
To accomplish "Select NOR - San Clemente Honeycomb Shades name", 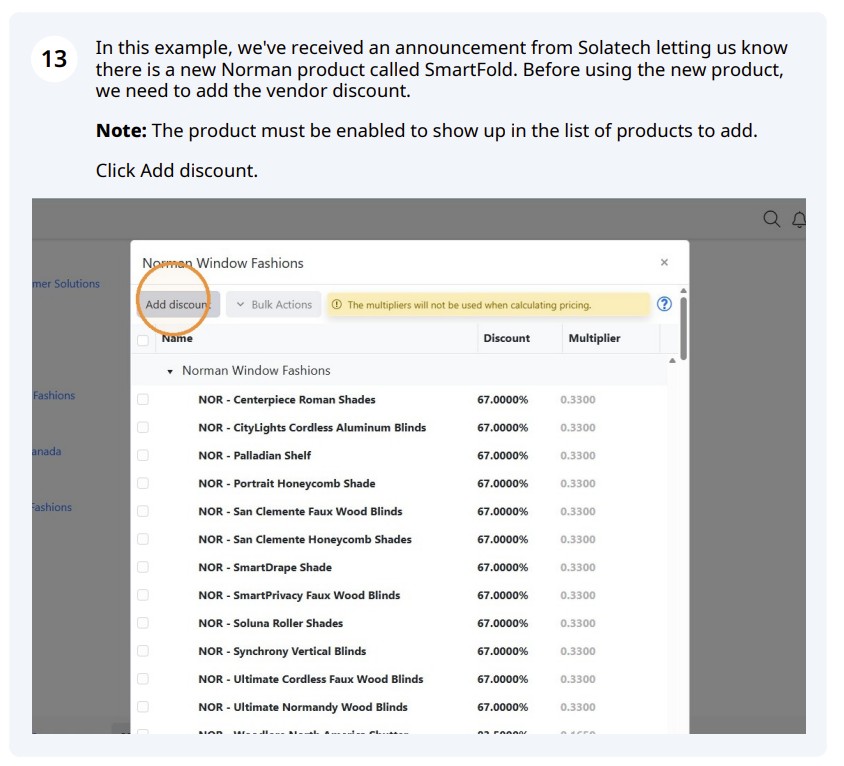I will [305, 539].
